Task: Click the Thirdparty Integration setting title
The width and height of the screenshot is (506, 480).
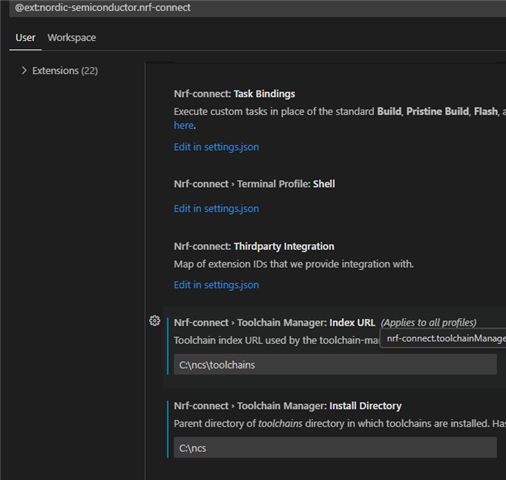Action: click(x=254, y=246)
